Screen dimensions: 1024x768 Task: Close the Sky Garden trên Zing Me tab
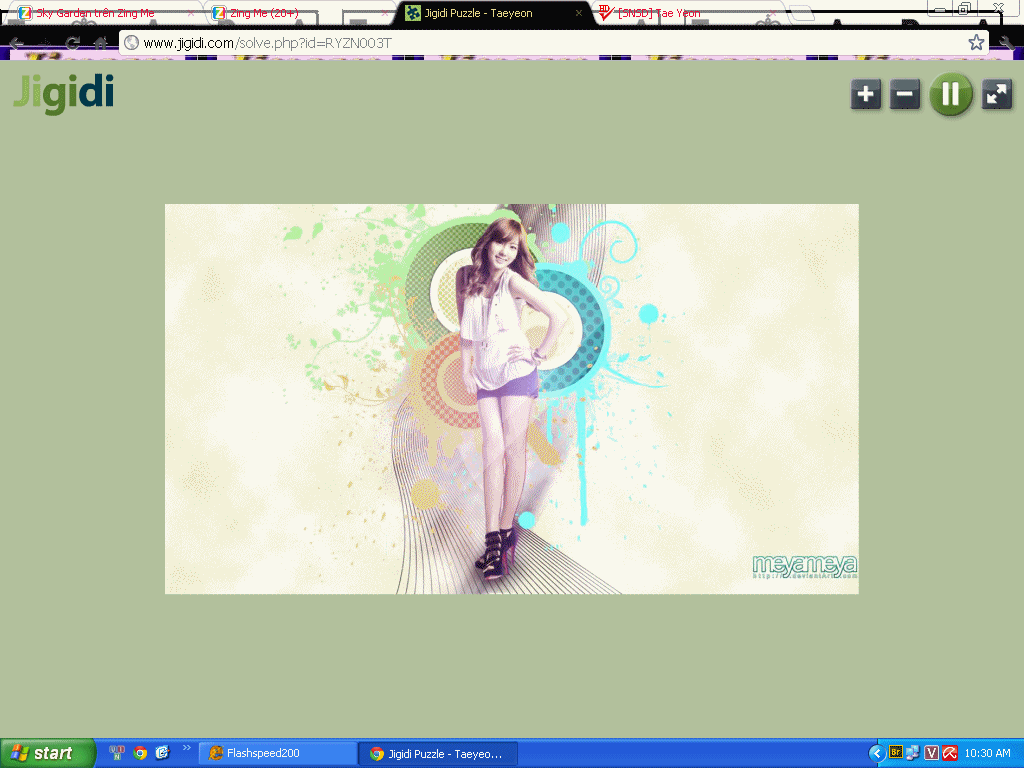[191, 13]
